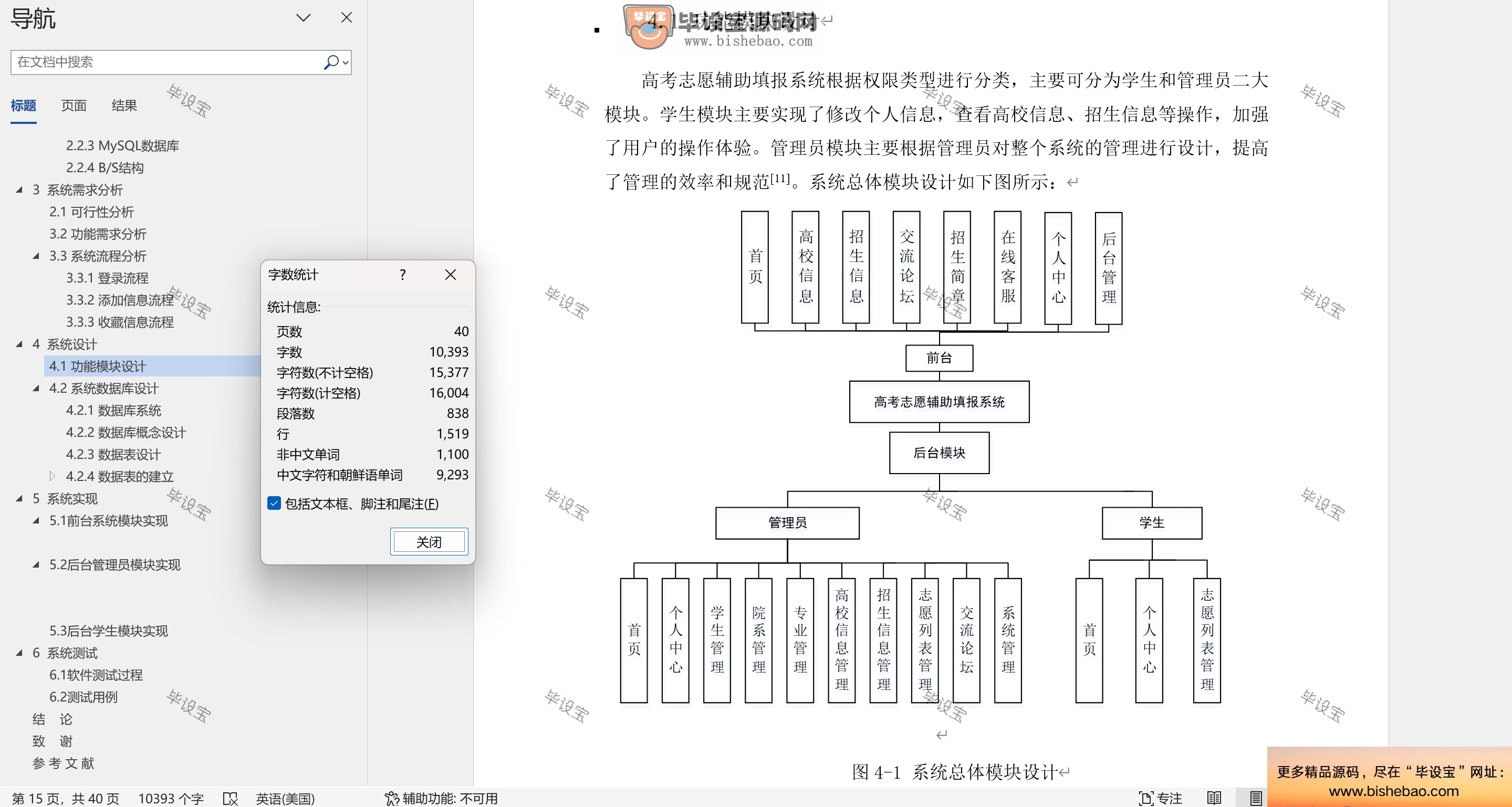
Task: Expand the 4.2.4 数据表的建立 heading
Action: [x=52, y=476]
